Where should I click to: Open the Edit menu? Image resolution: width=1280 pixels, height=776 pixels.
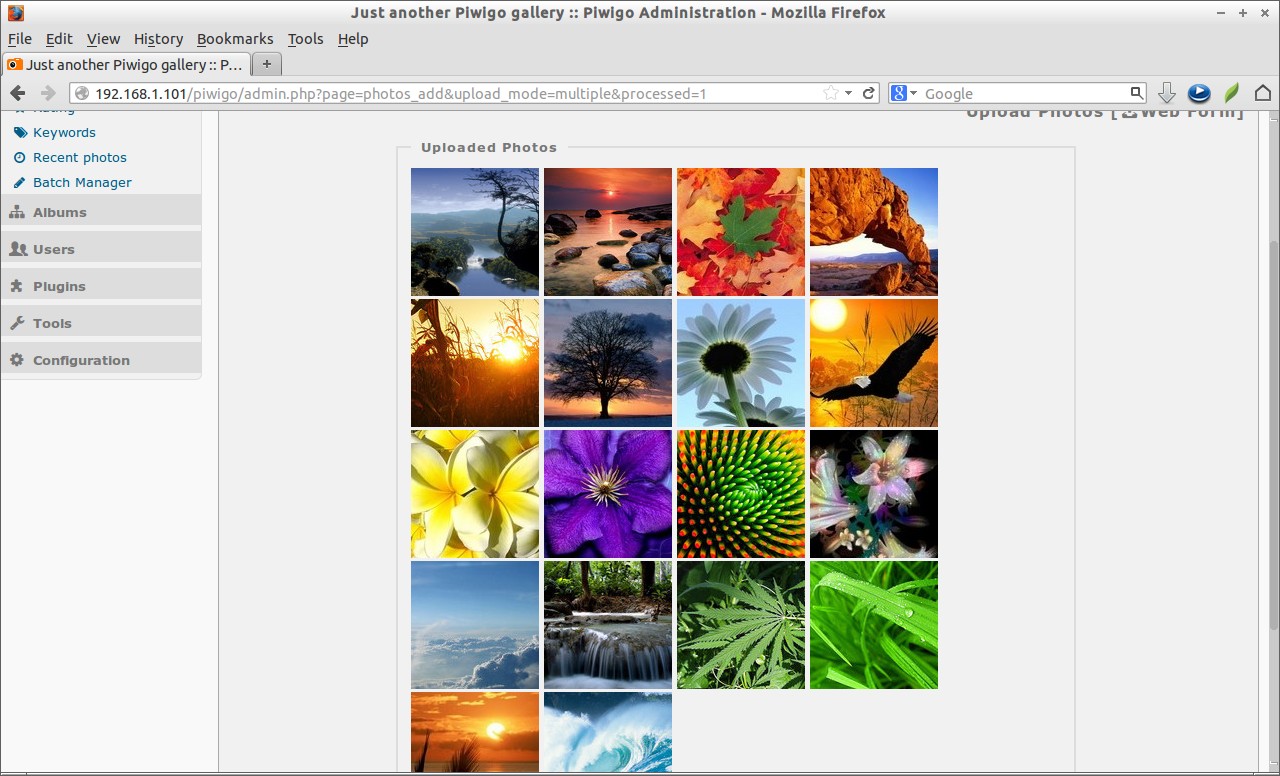[59, 39]
